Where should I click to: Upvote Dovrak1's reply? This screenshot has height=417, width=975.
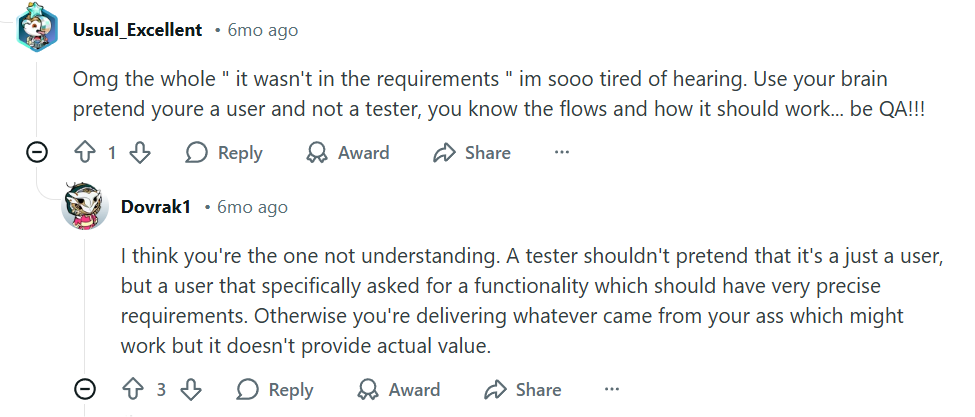133,390
